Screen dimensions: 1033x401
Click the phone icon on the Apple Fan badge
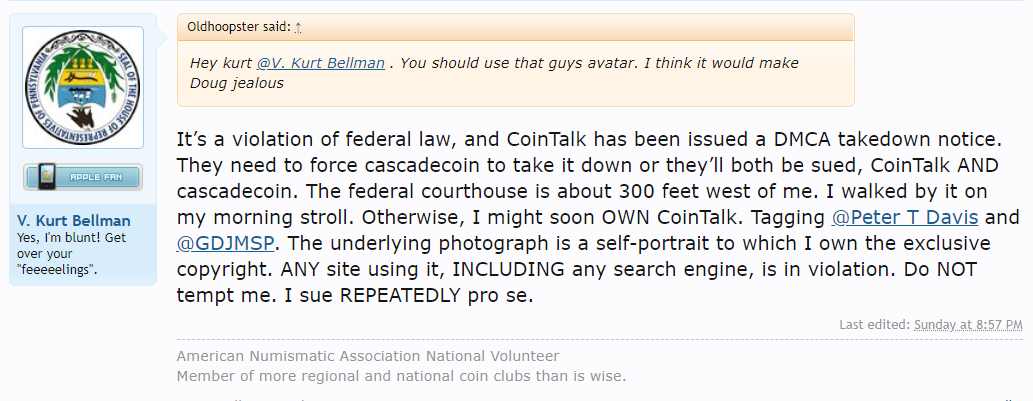[x=45, y=177]
